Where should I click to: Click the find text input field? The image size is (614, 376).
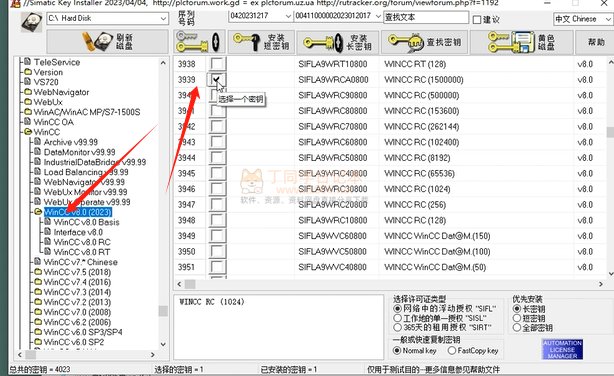pos(426,17)
